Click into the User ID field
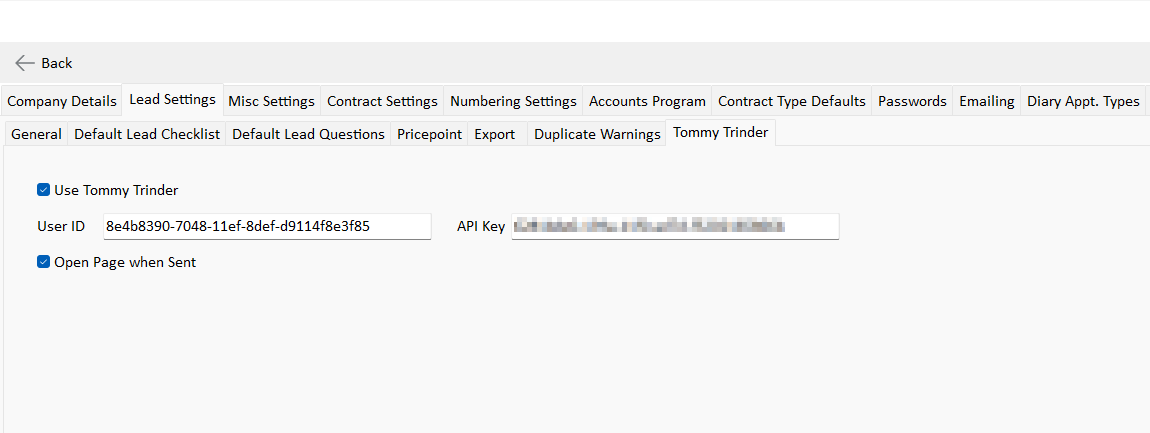1150x433 pixels. [x=266, y=226]
